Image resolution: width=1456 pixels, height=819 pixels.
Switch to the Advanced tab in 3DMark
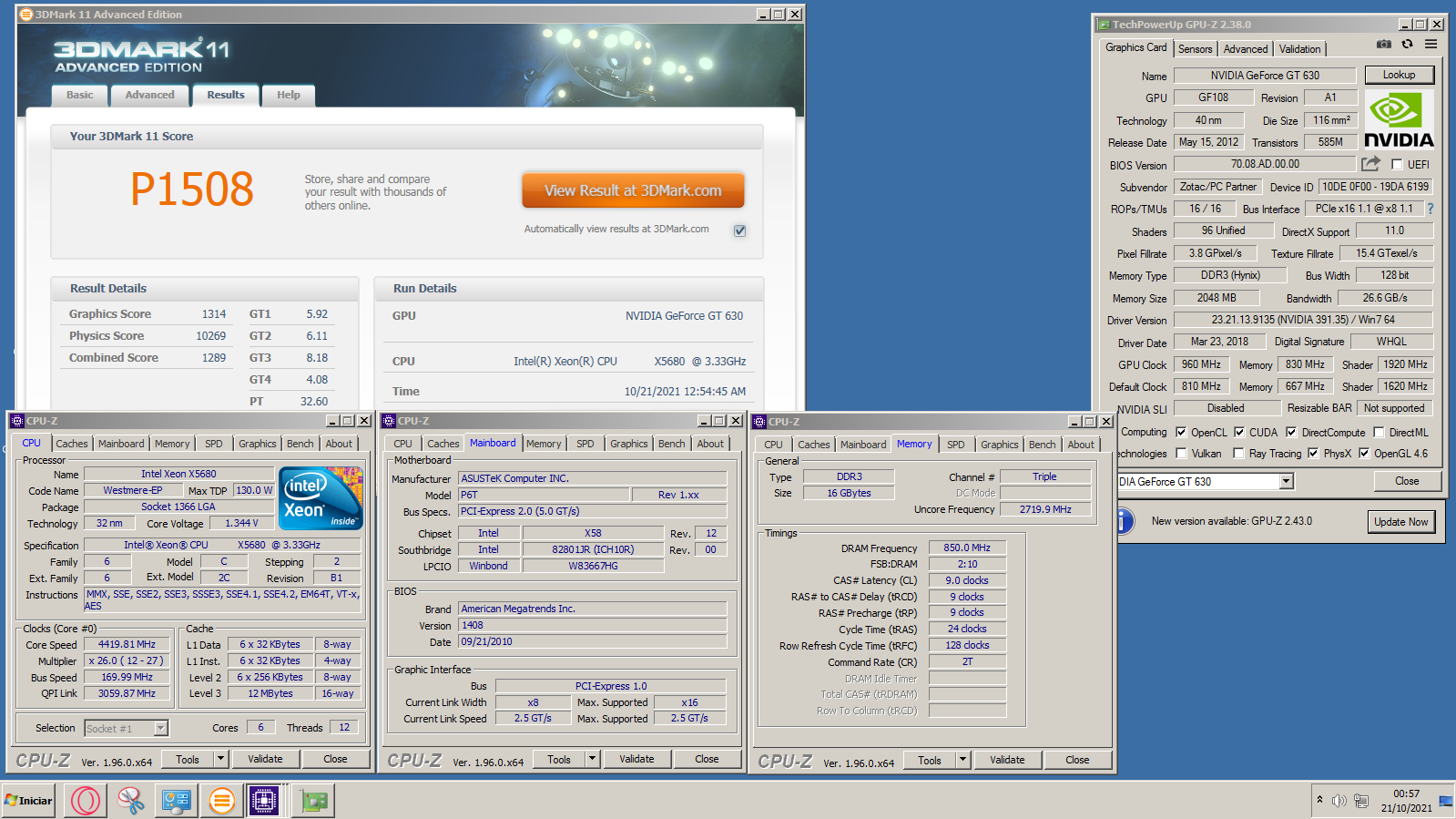(149, 95)
